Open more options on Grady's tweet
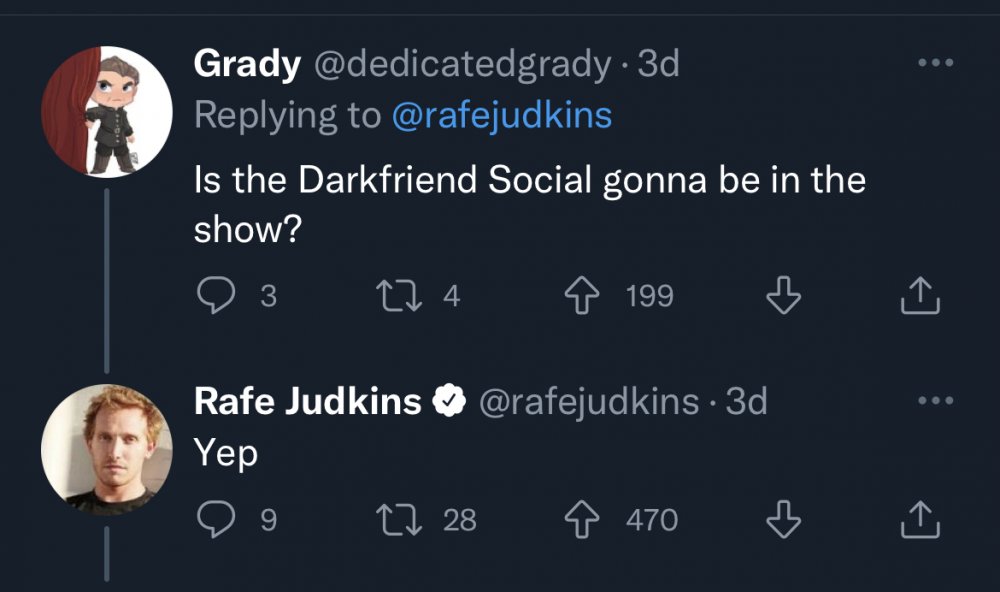Screen dimensions: 1000x592 [935, 63]
